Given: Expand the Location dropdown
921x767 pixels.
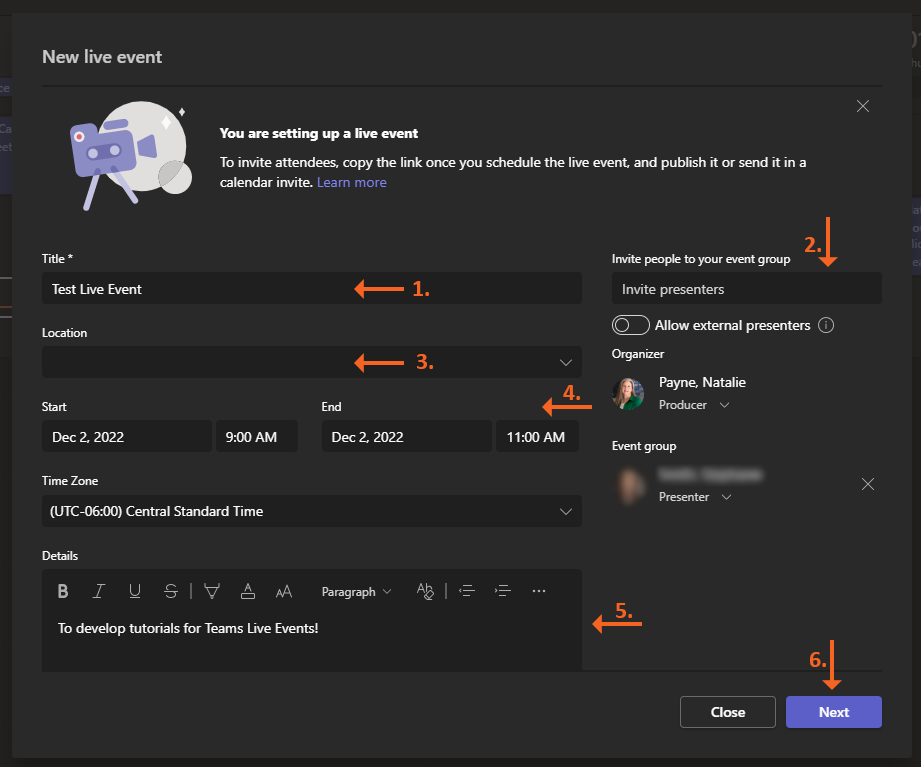Looking at the screenshot, I should point(566,362).
